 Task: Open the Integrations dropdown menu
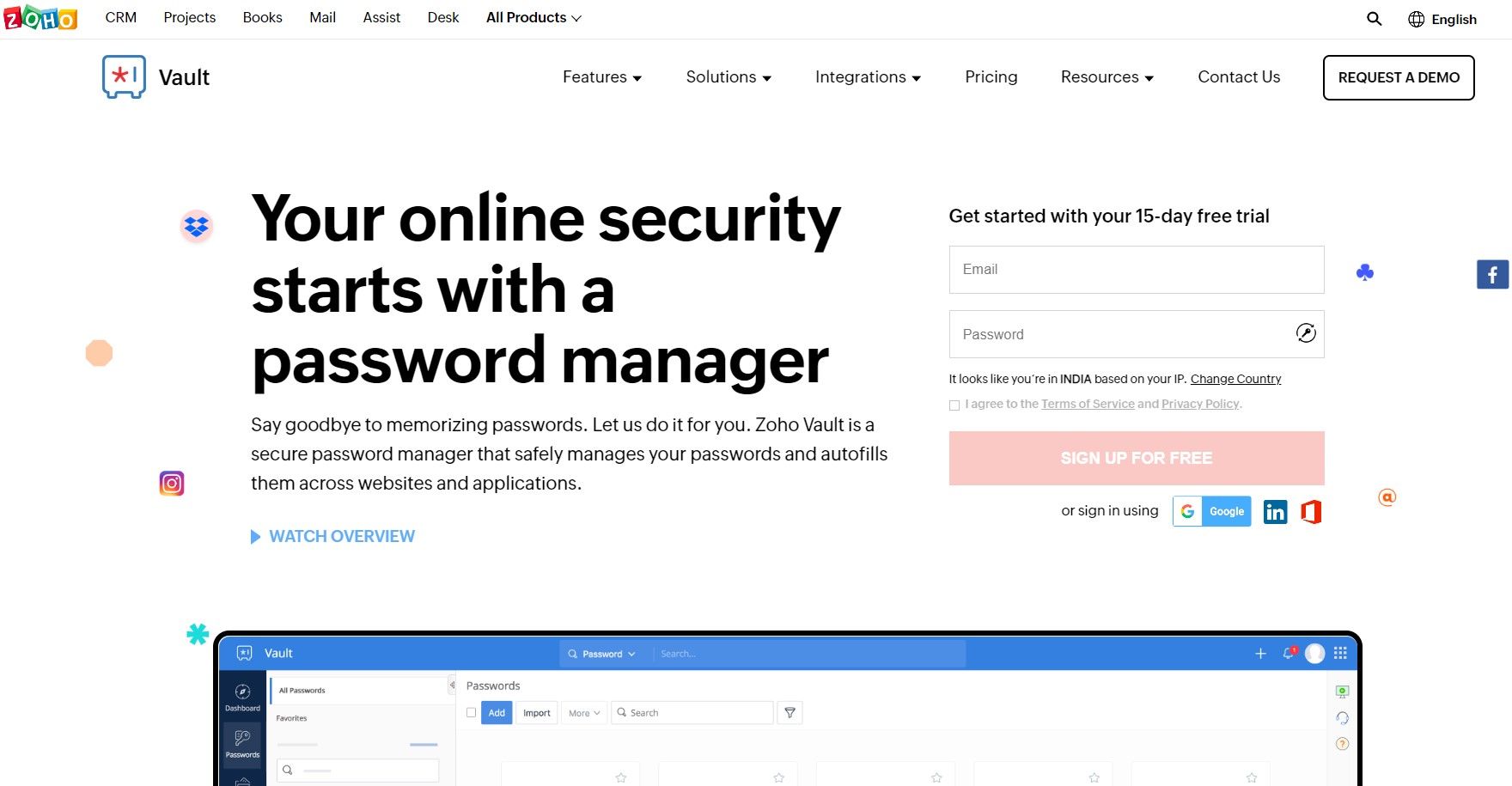[x=868, y=77]
